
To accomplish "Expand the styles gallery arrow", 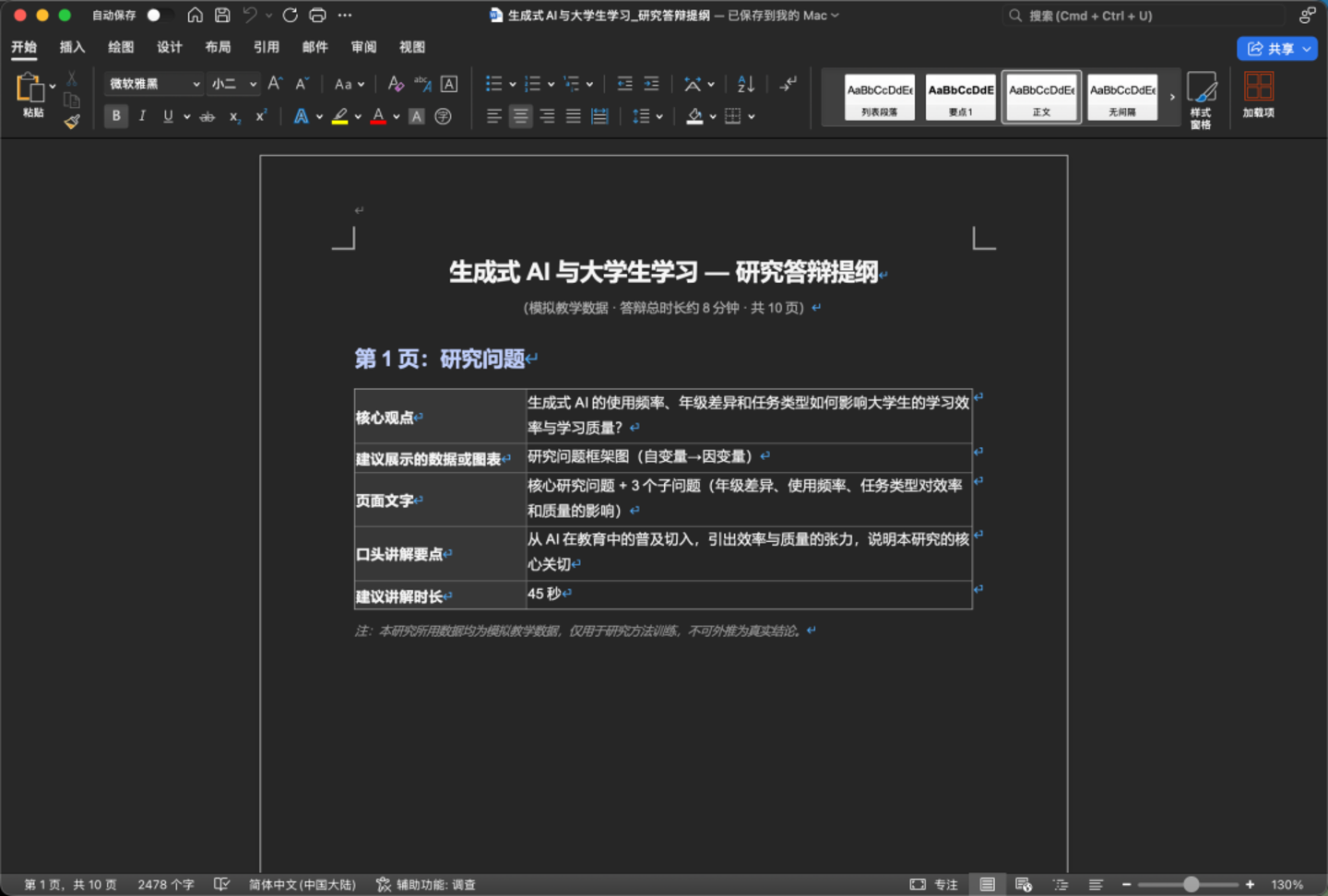I will (1172, 97).
